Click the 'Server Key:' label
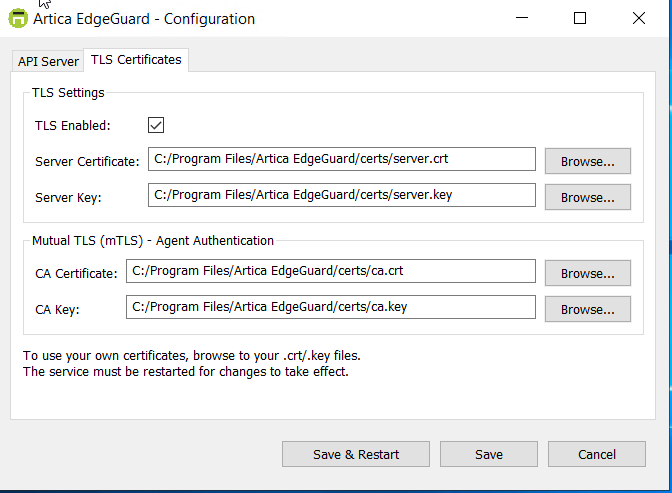This screenshot has width=672, height=493. [68, 198]
